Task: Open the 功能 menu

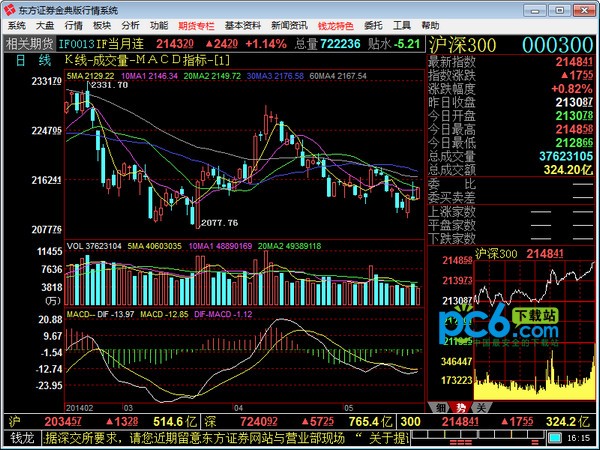Action: pyautogui.click(x=159, y=26)
